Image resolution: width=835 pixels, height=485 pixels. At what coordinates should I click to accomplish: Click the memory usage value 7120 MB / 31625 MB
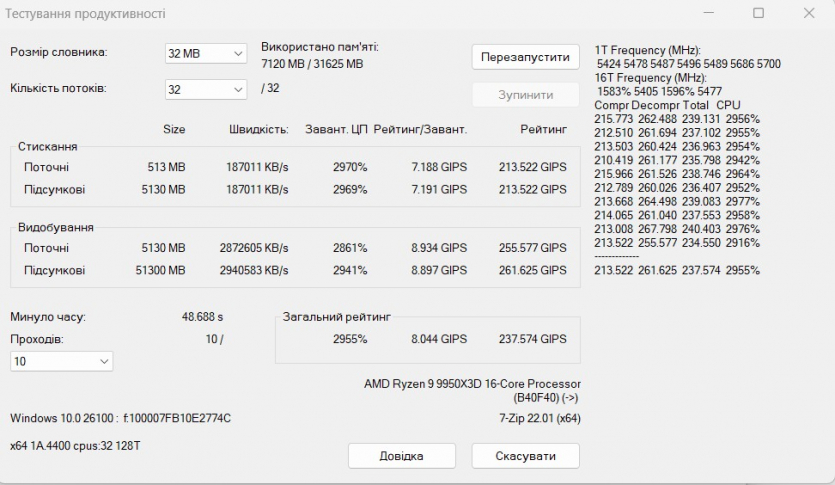[x=312, y=64]
